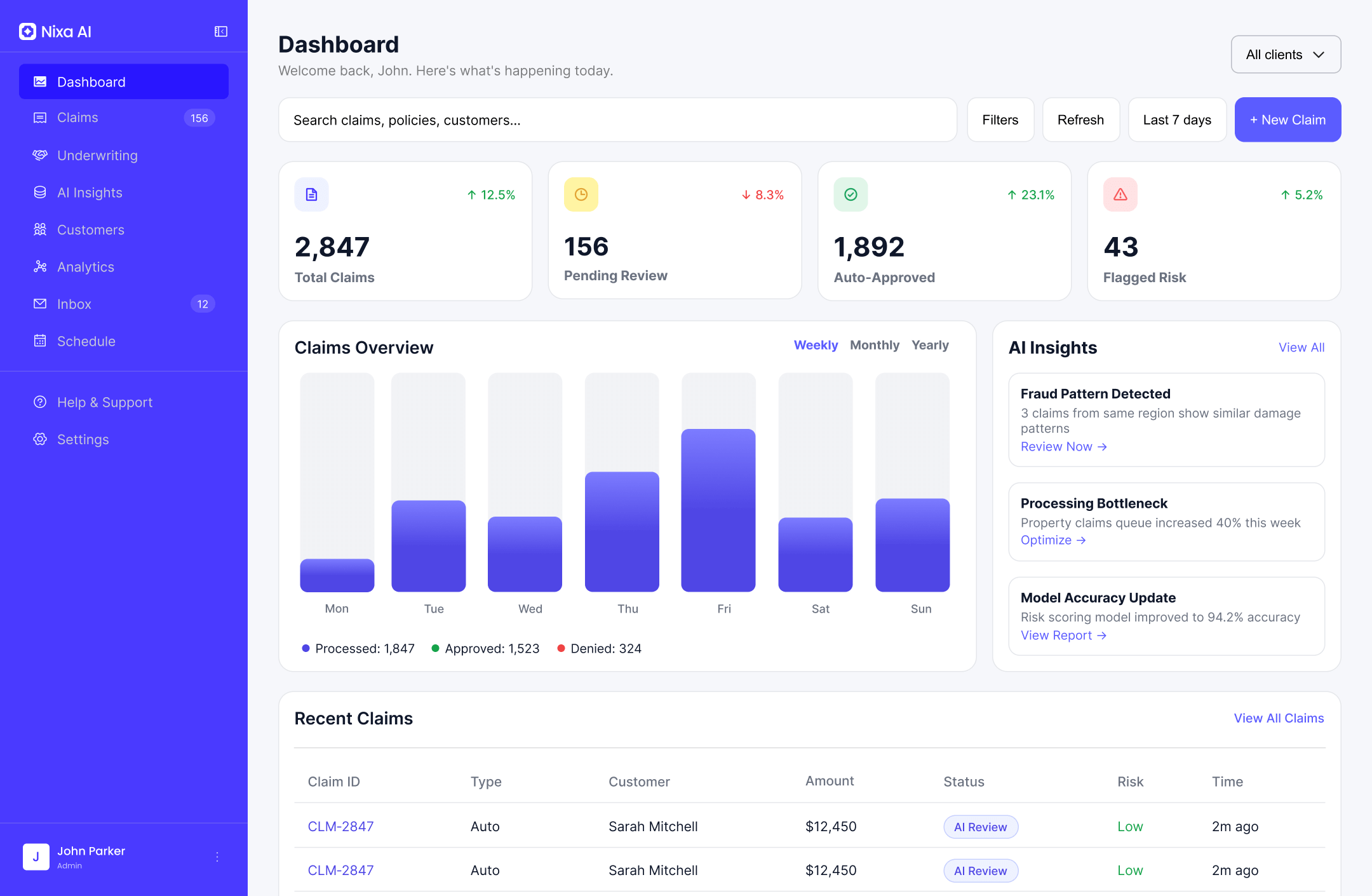Switch Claims Overview to Yearly view
Image resolution: width=1372 pixels, height=896 pixels.
coord(930,345)
